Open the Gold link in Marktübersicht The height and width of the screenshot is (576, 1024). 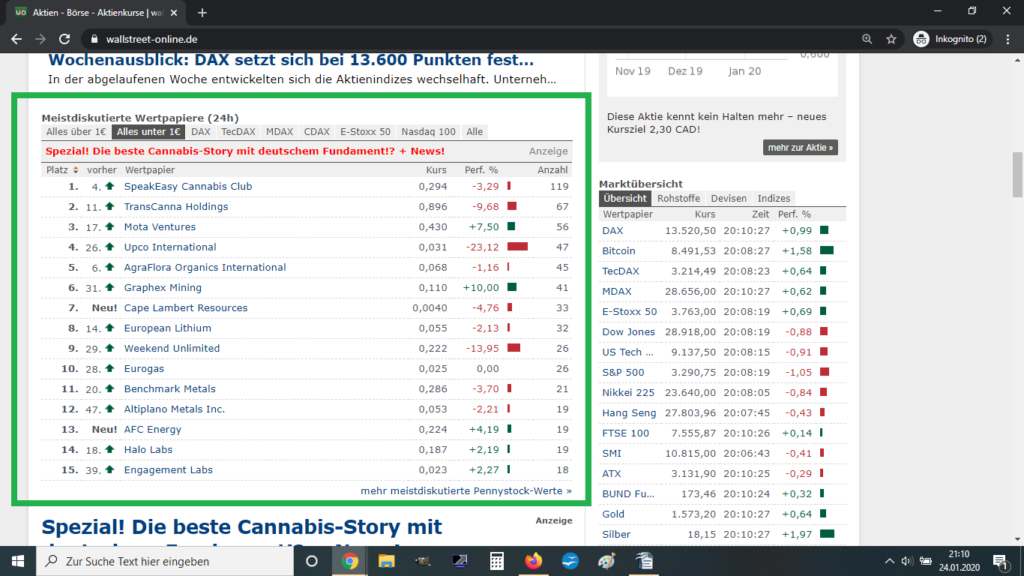(613, 514)
